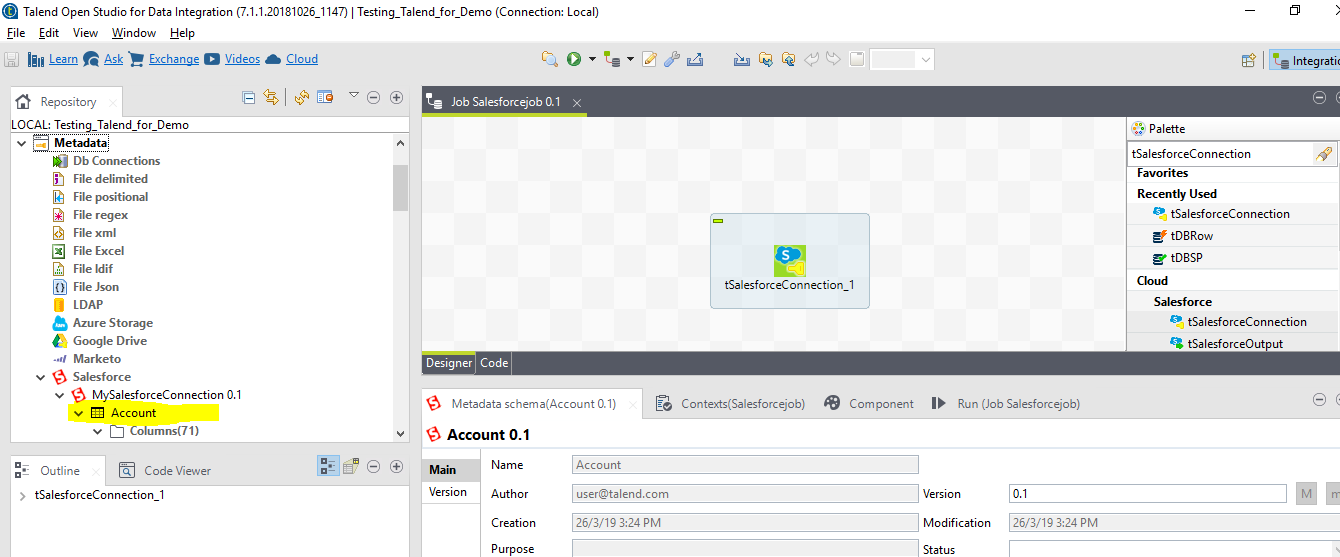
Task: Click the Collapse All icon in Repository
Action: coord(249,97)
